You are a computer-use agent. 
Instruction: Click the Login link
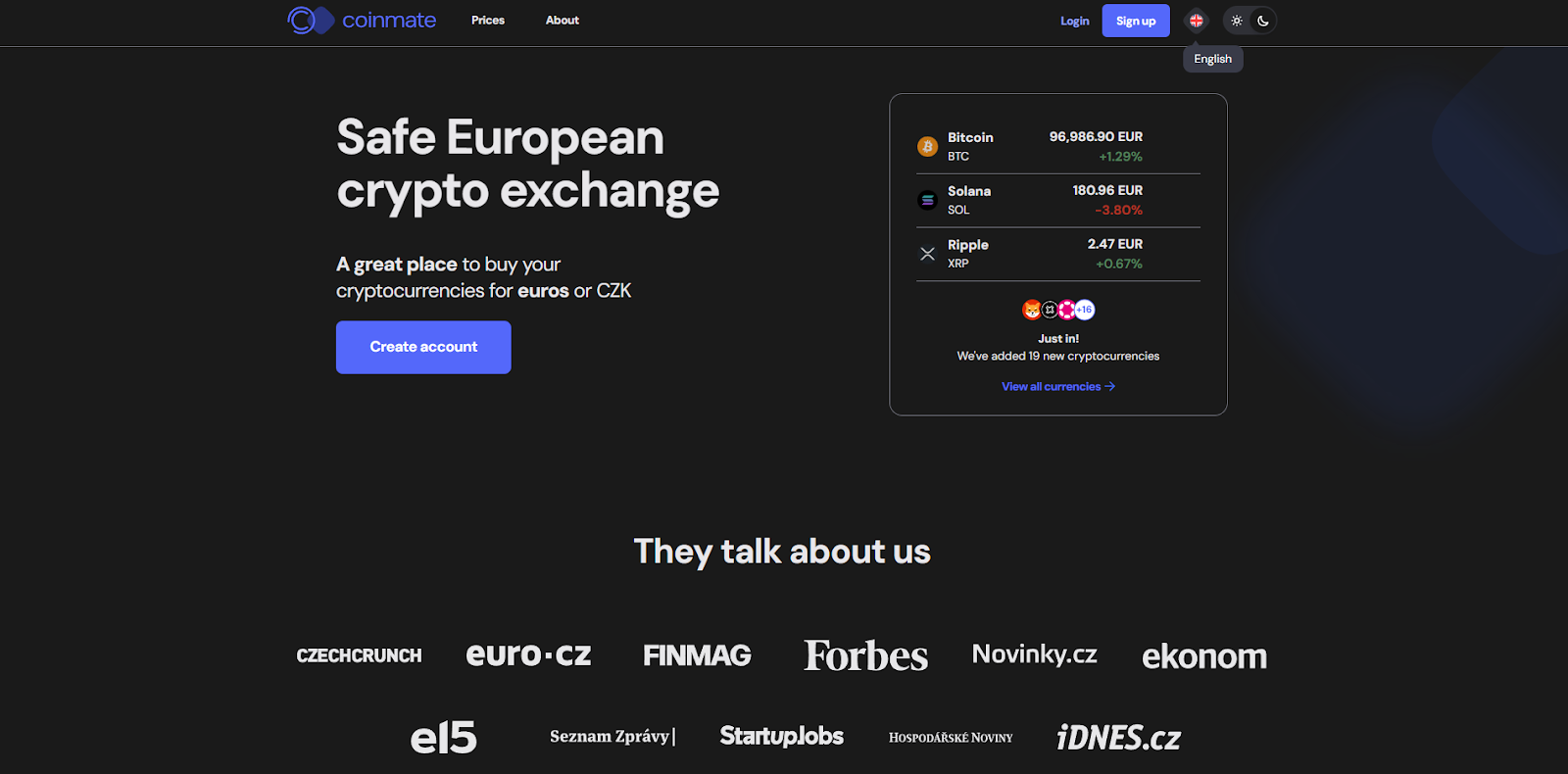pos(1074,22)
